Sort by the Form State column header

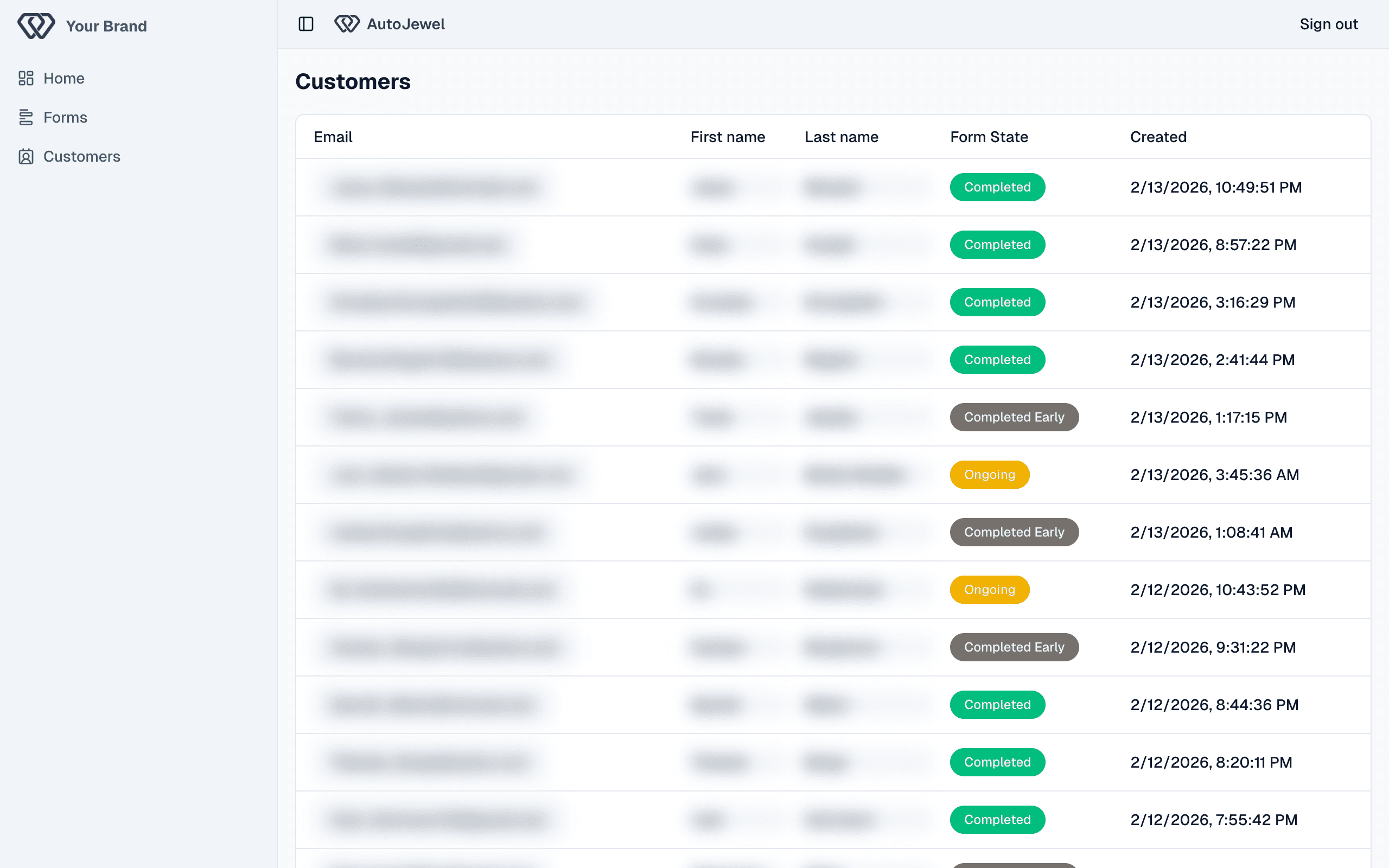pos(989,137)
